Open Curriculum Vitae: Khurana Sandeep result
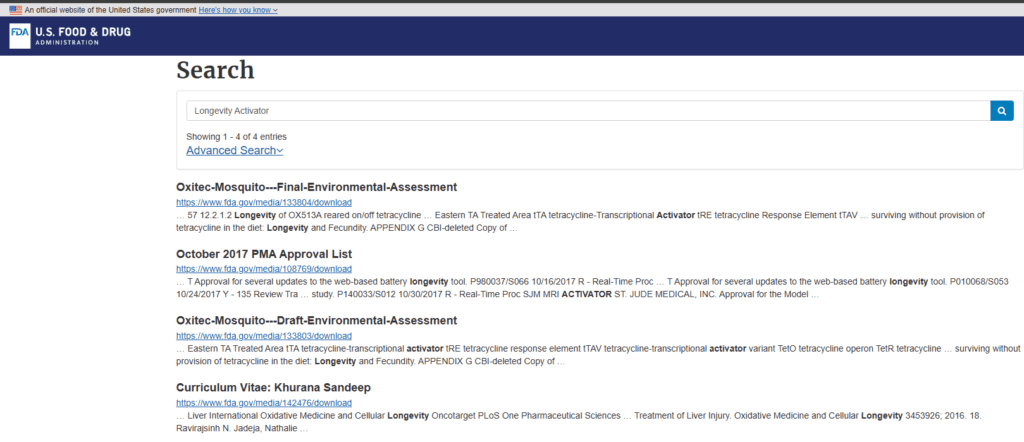This screenshot has width=1024, height=442. pyautogui.click(x=274, y=387)
